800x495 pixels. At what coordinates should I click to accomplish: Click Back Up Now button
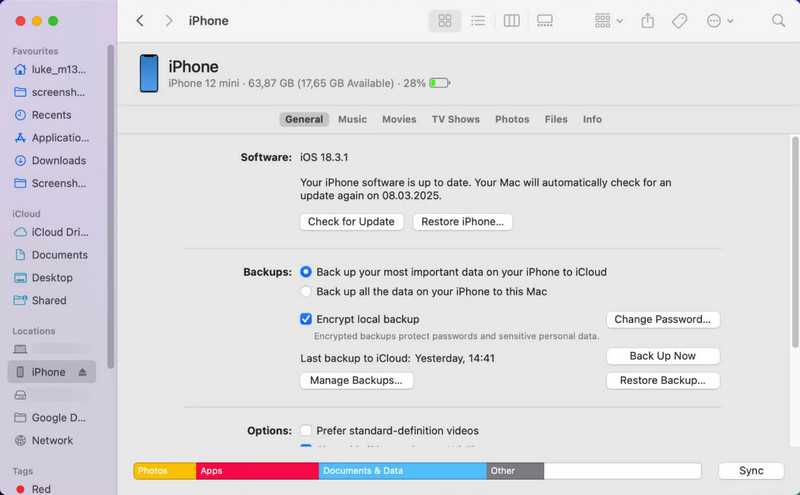[663, 356]
